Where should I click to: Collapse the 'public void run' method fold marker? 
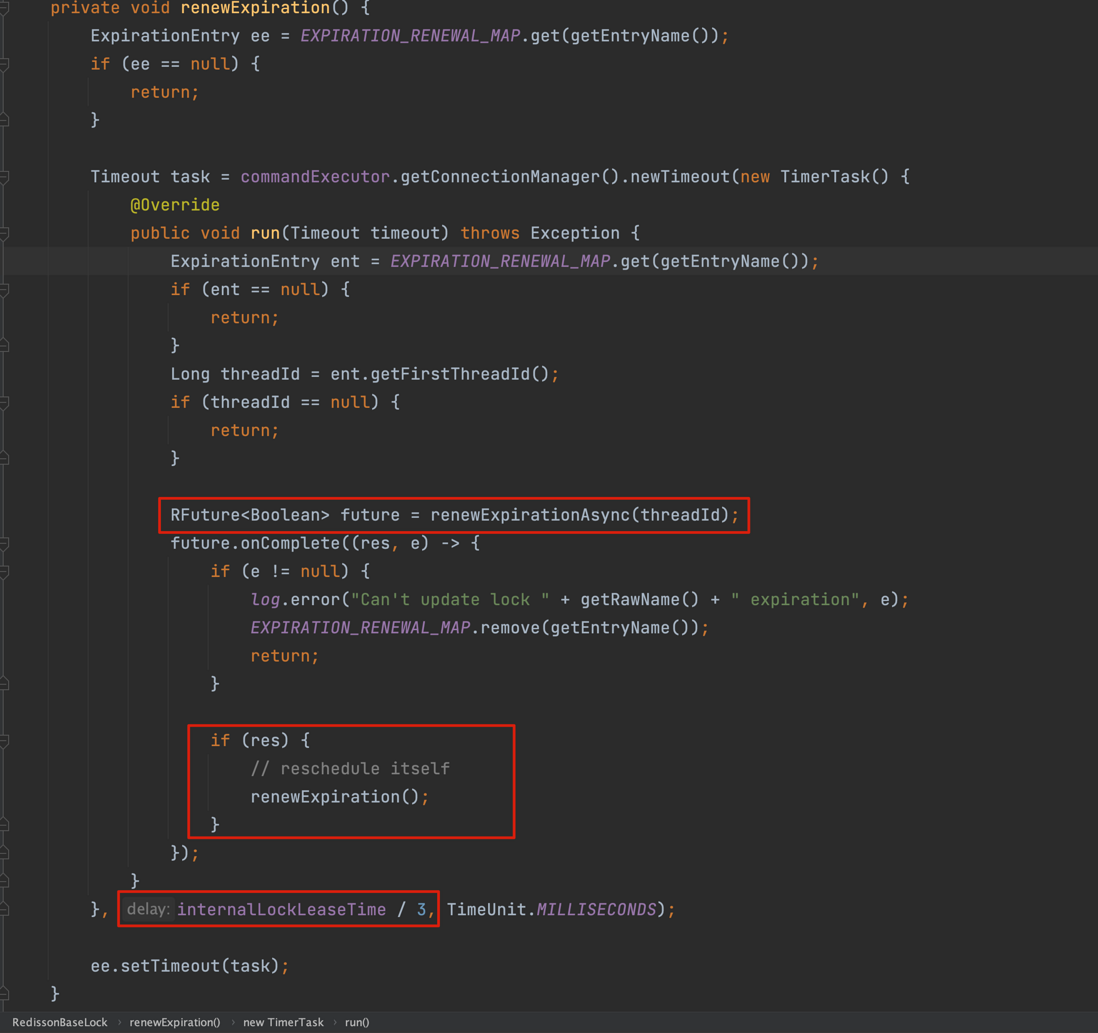4,233
